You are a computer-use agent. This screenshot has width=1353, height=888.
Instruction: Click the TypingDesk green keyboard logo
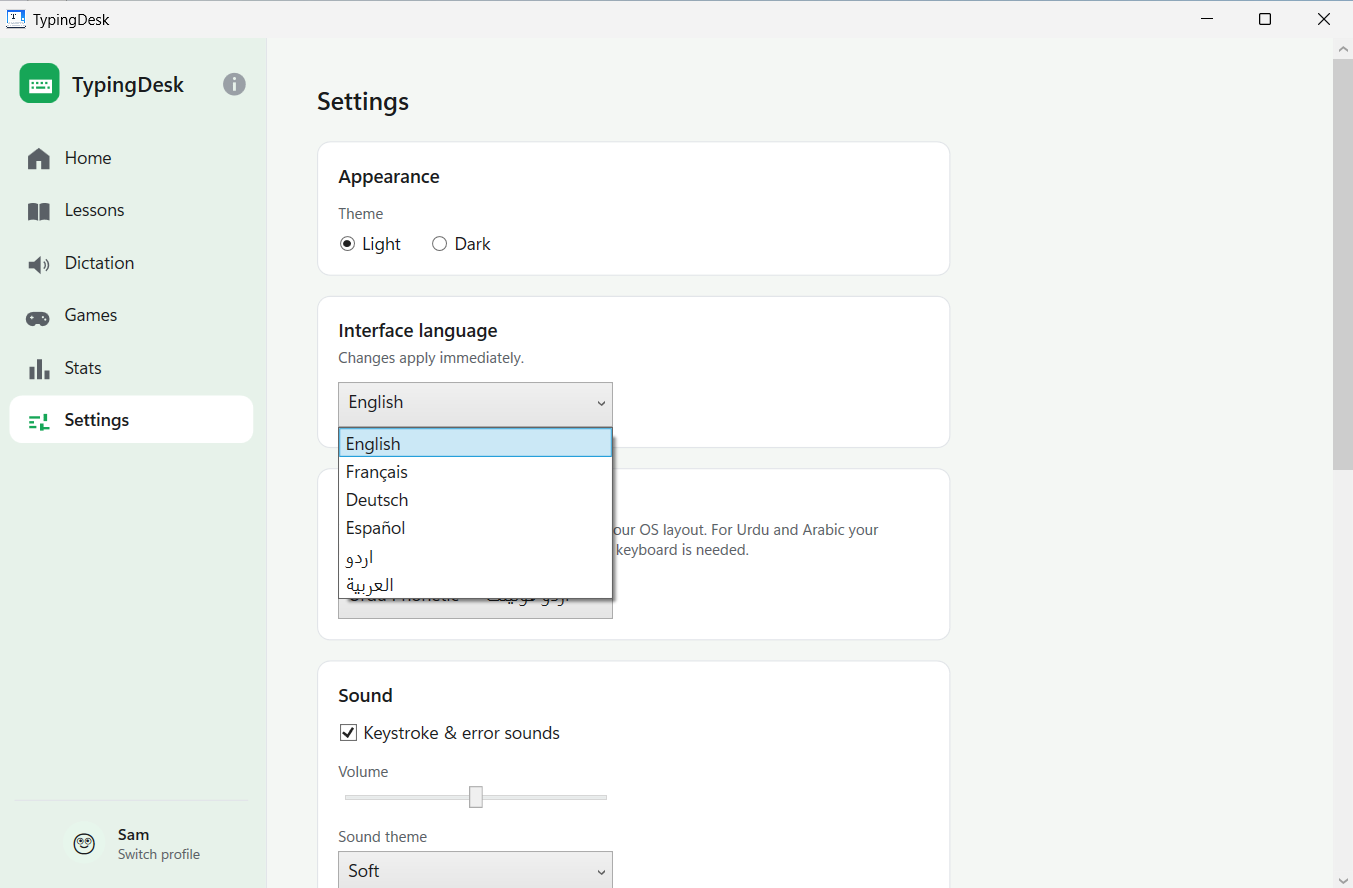tap(40, 84)
